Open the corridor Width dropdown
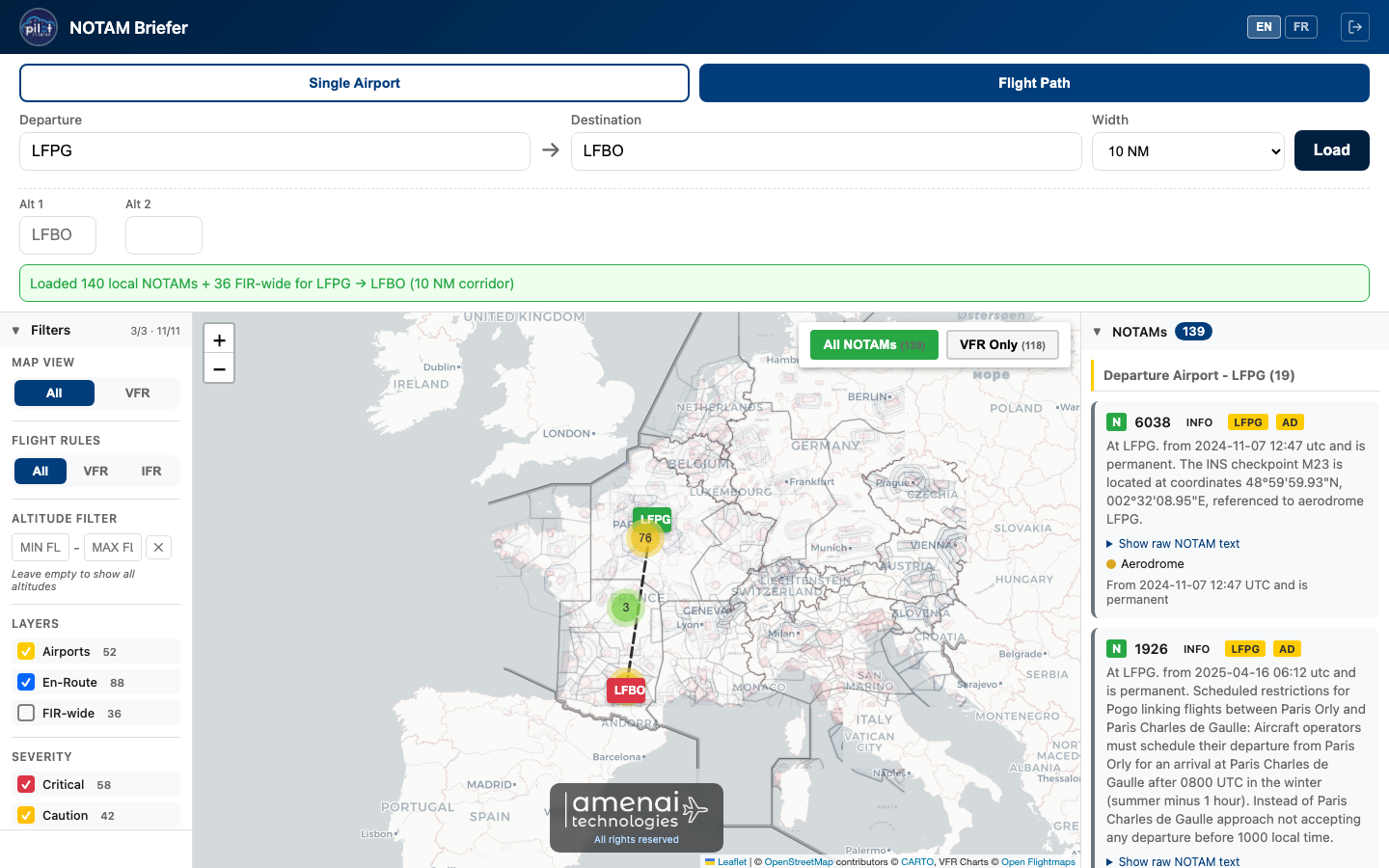This screenshot has width=1389, height=868. click(1187, 151)
